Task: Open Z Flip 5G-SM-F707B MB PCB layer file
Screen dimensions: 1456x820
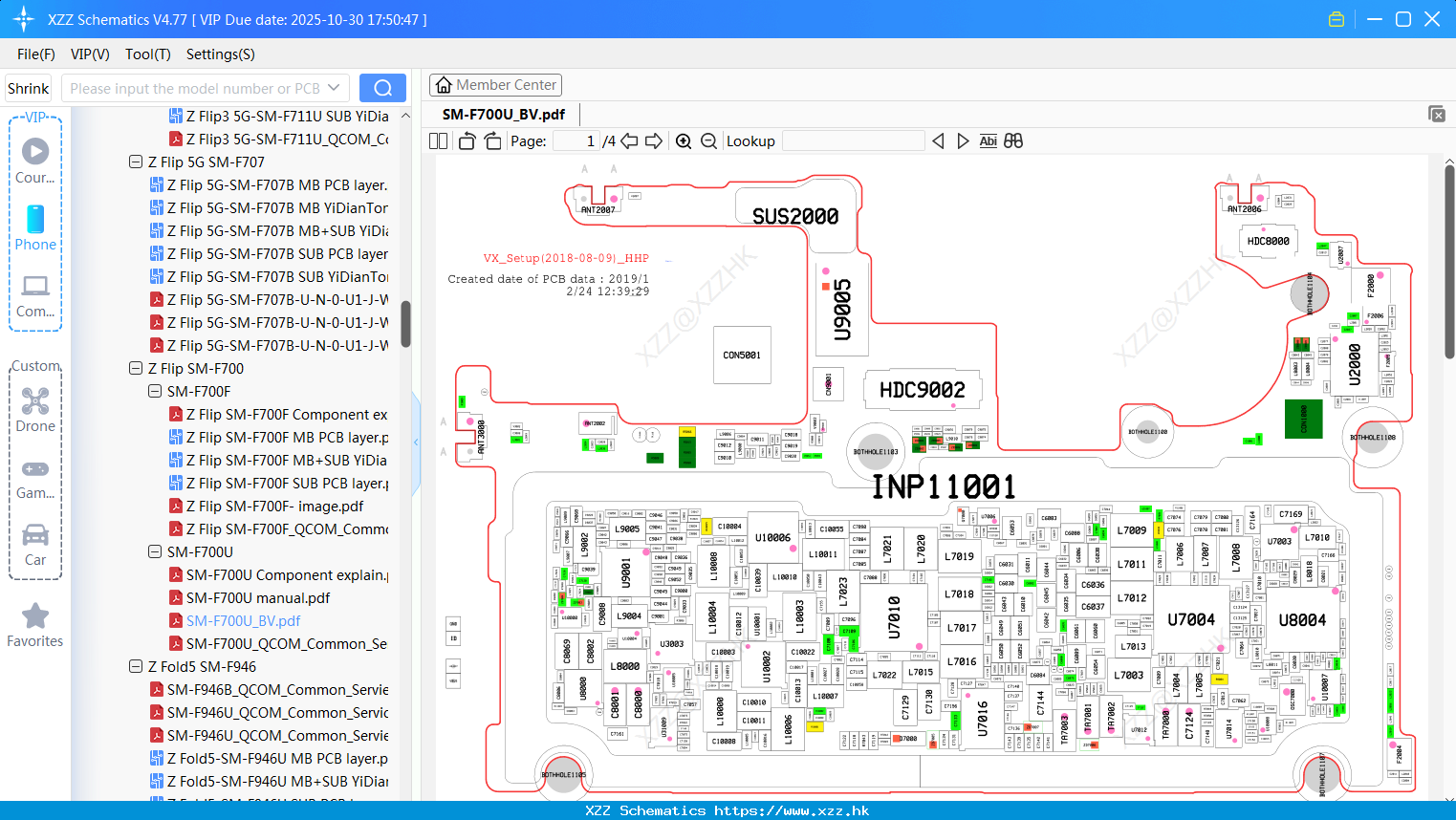Action: [269, 184]
